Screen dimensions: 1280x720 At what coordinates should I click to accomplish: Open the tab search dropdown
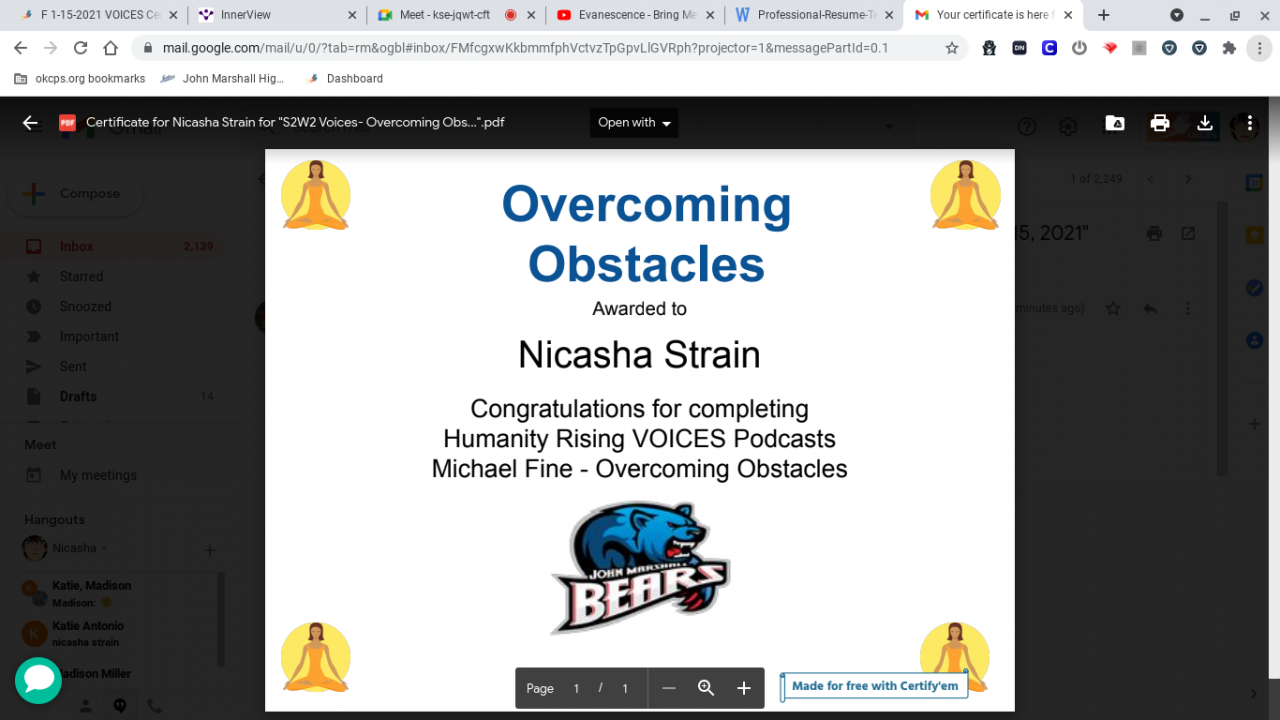[x=1177, y=15]
